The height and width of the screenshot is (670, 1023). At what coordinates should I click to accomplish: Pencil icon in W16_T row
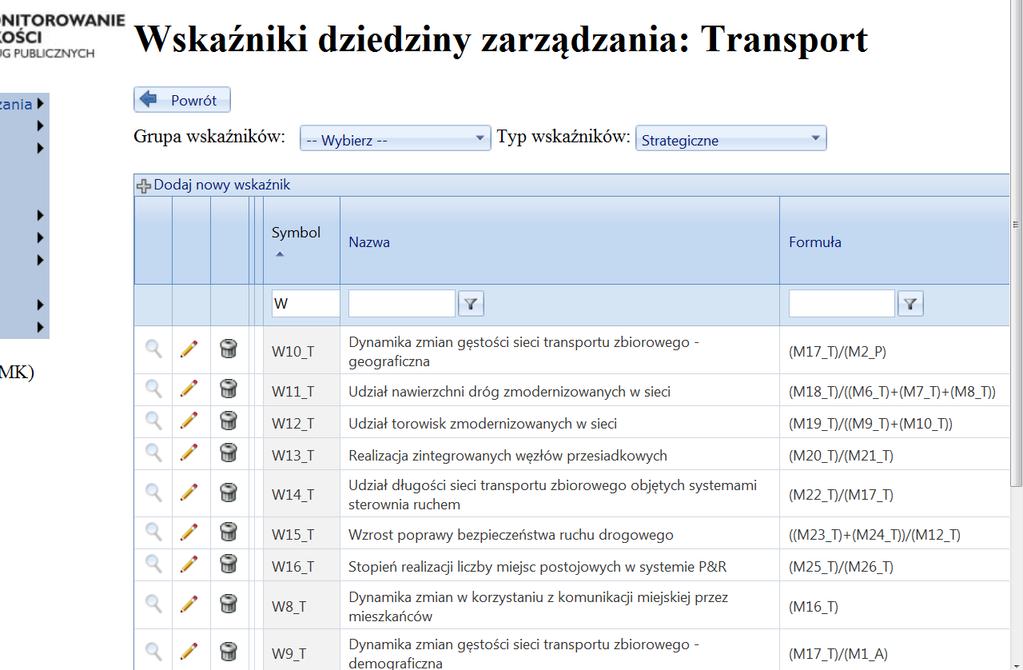[x=189, y=564]
